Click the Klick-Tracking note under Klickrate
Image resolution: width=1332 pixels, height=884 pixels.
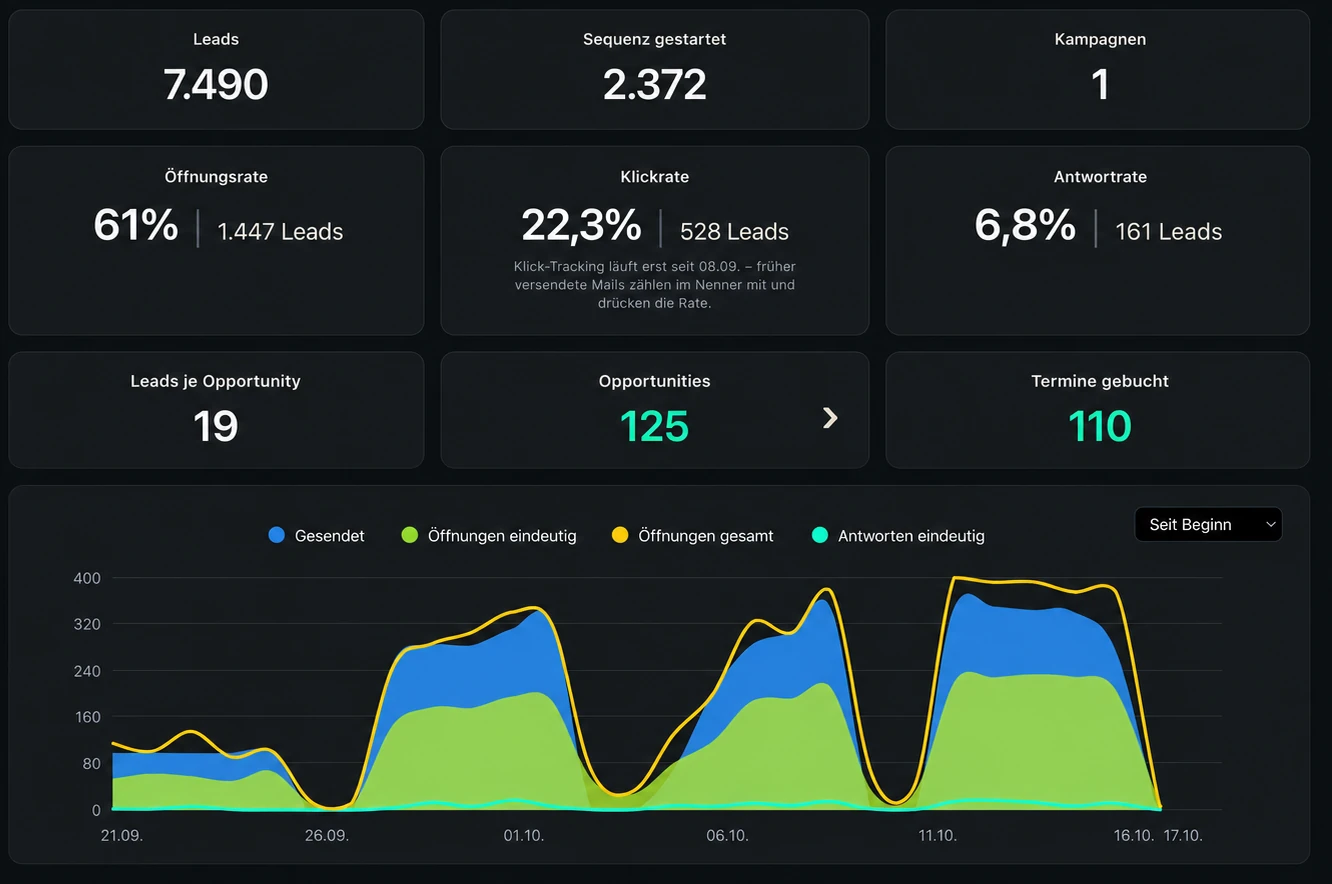click(655, 285)
